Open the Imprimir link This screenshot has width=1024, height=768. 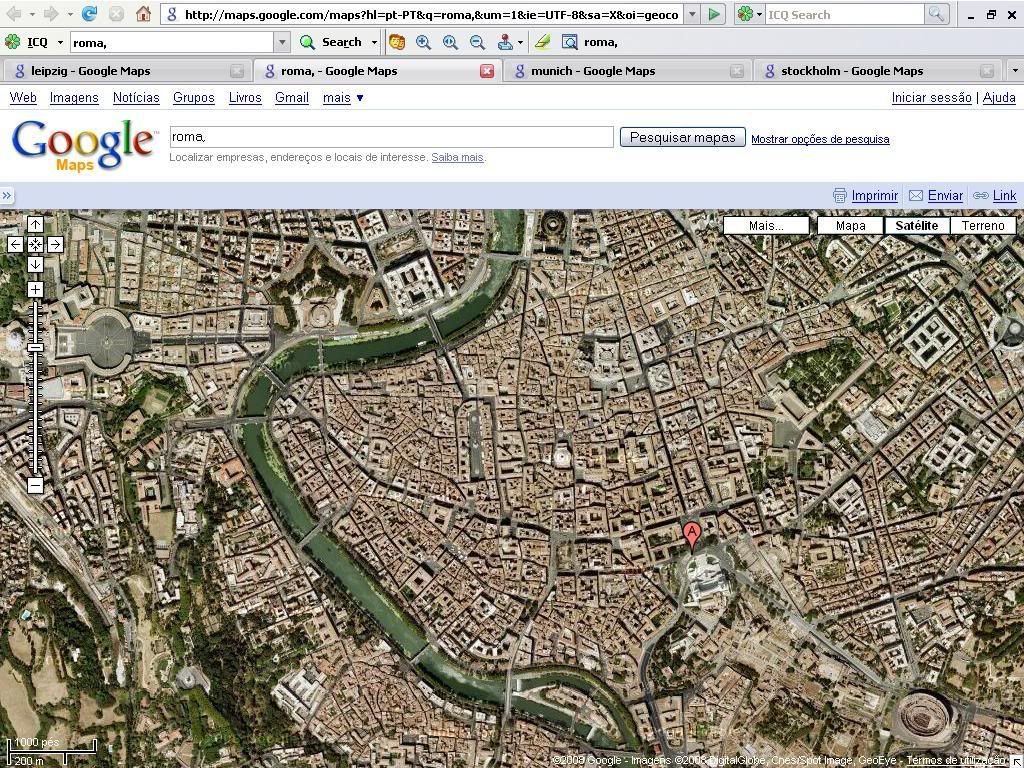pos(874,196)
